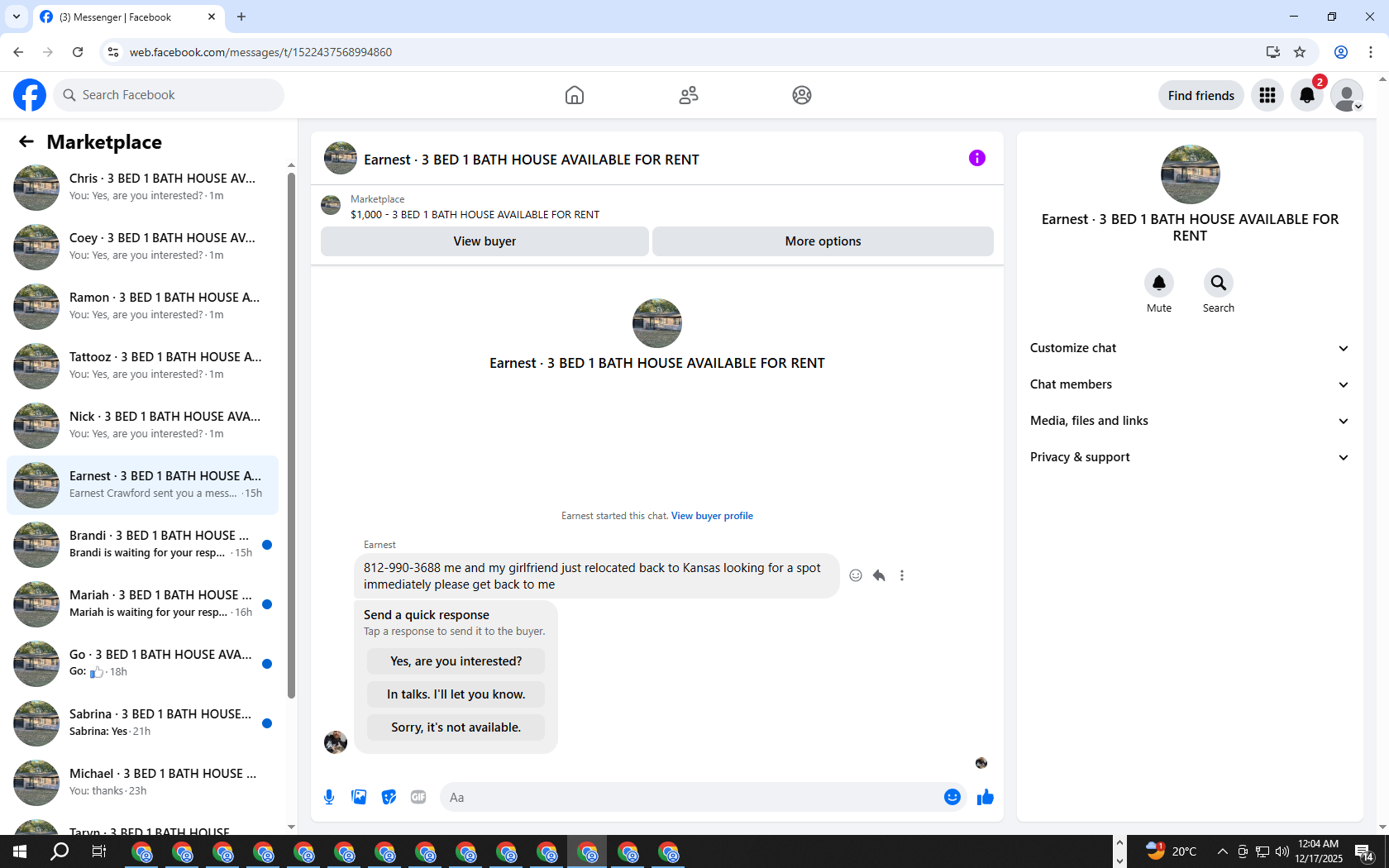The height and width of the screenshot is (868, 1389).
Task: Open the emoji picker in the message box
Action: pyautogui.click(x=952, y=797)
